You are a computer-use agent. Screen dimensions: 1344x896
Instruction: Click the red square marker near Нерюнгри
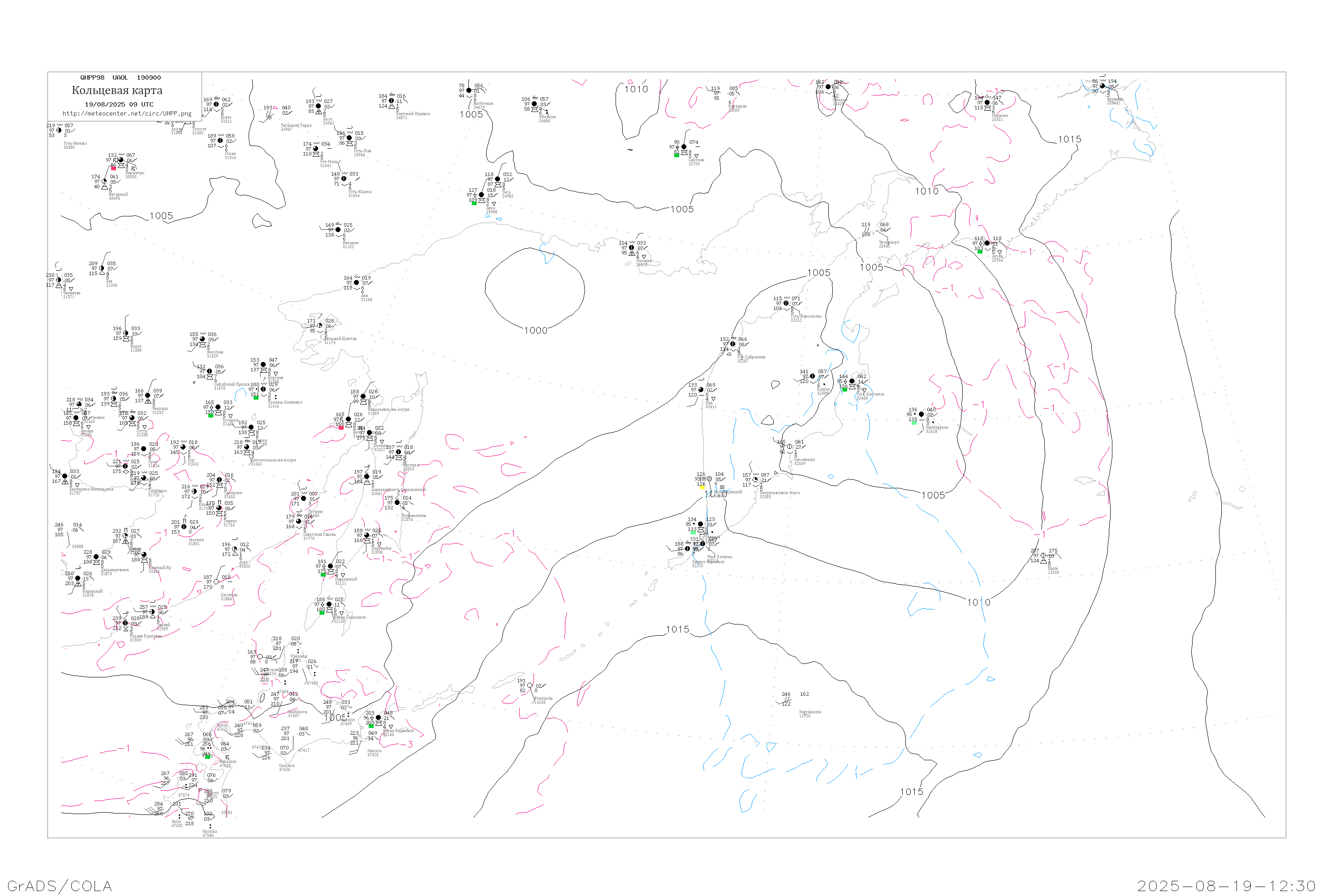(113, 168)
